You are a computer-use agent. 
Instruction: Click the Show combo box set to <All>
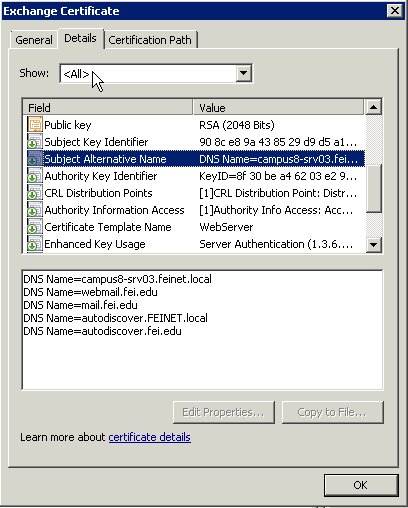156,73
